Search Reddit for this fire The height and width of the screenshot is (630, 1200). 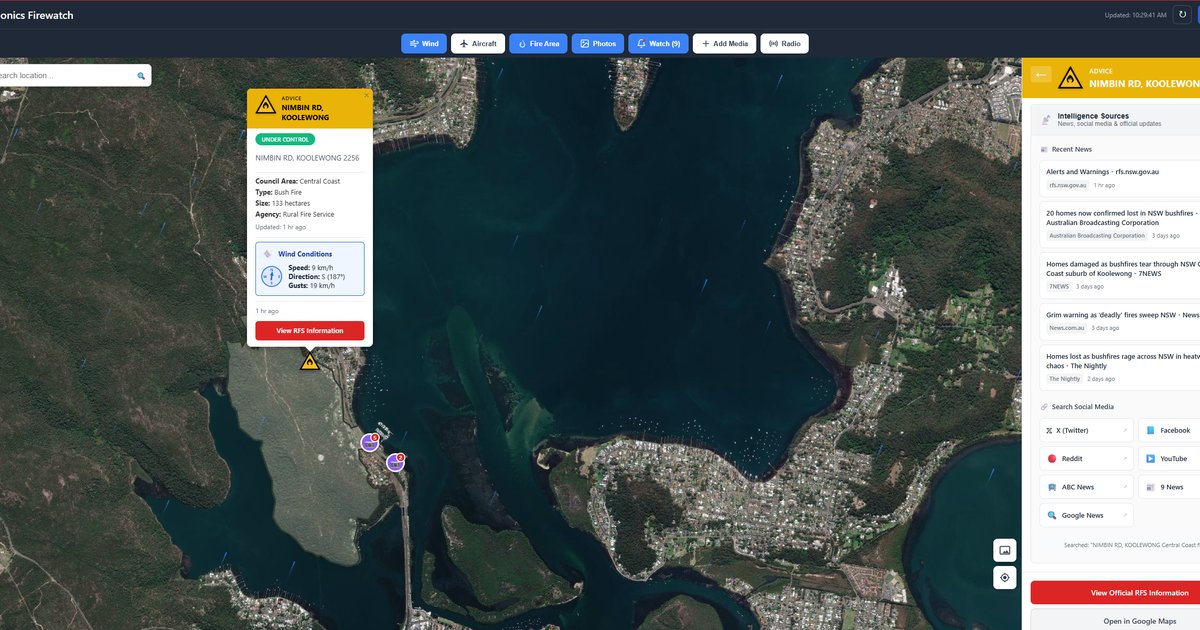click(x=1086, y=458)
